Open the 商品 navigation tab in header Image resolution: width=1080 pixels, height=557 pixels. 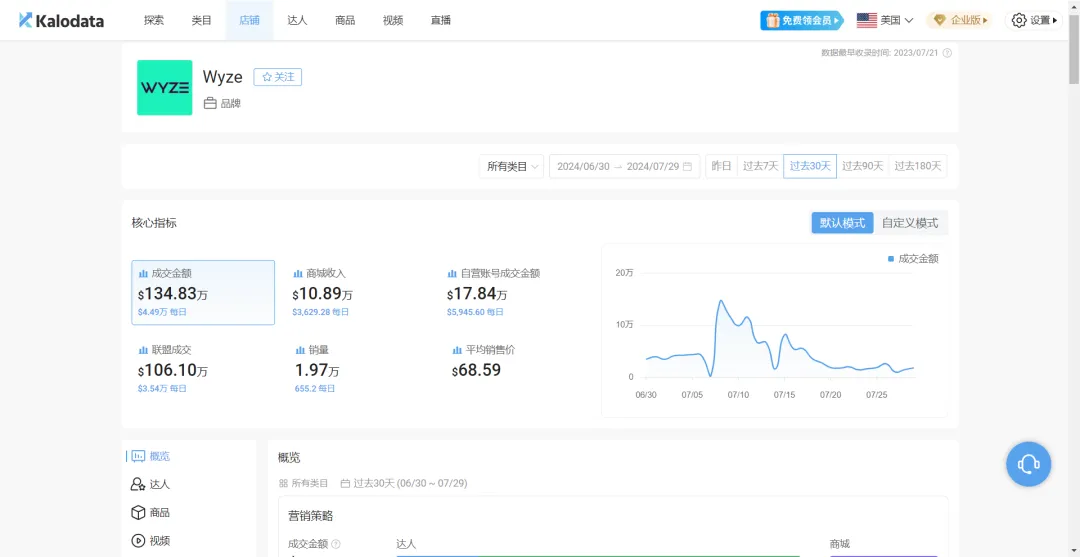[345, 20]
